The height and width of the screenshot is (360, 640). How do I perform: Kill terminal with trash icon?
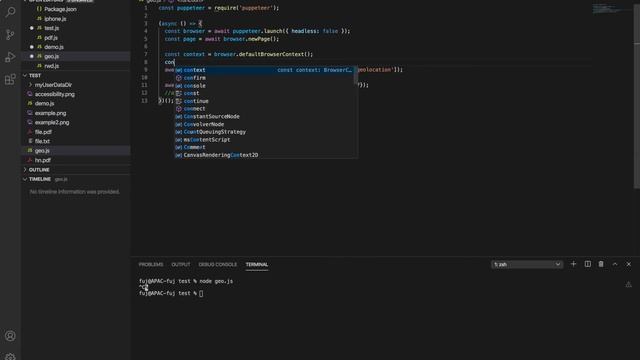601,264
